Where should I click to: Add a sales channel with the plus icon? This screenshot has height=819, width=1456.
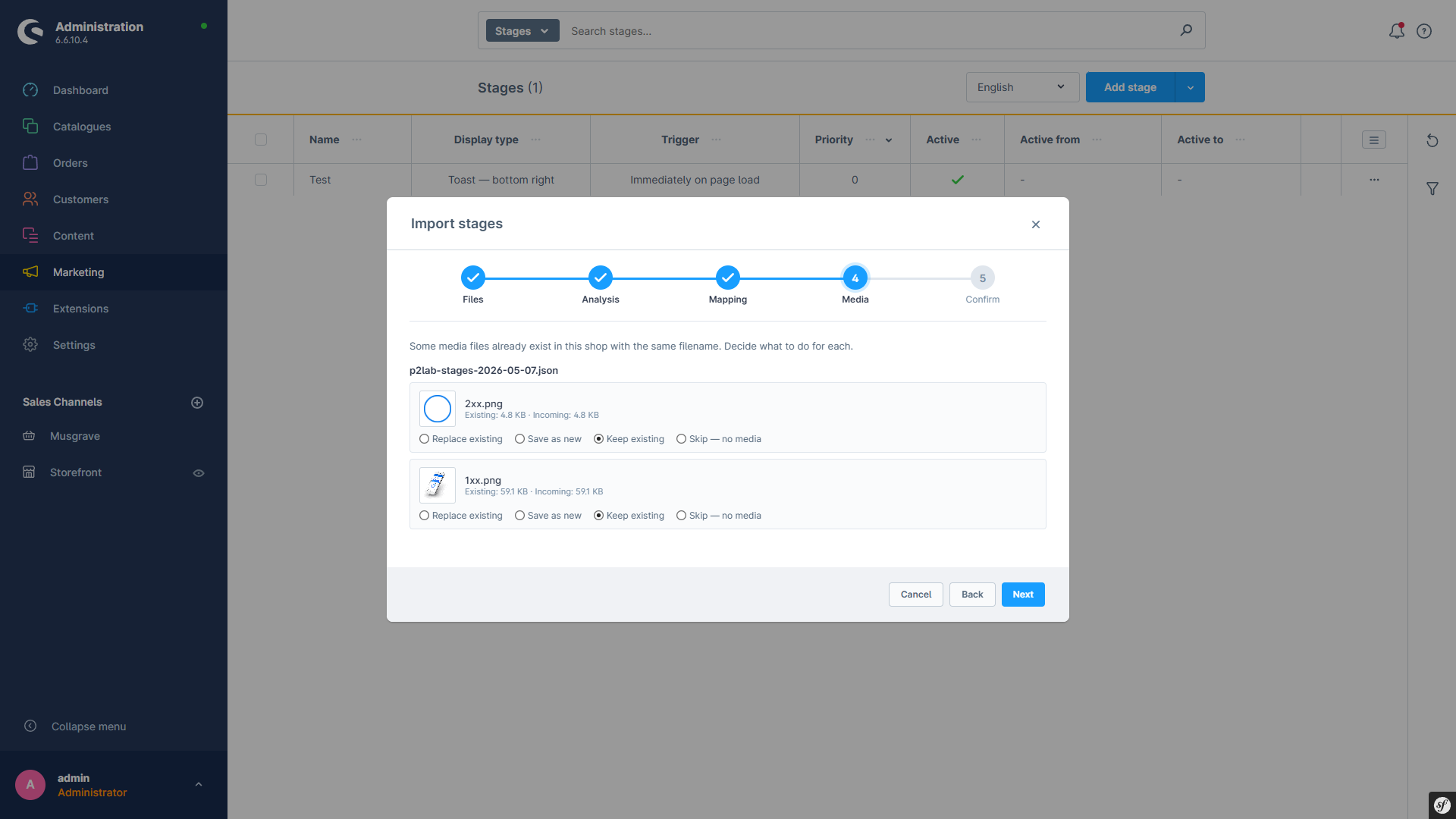(197, 403)
